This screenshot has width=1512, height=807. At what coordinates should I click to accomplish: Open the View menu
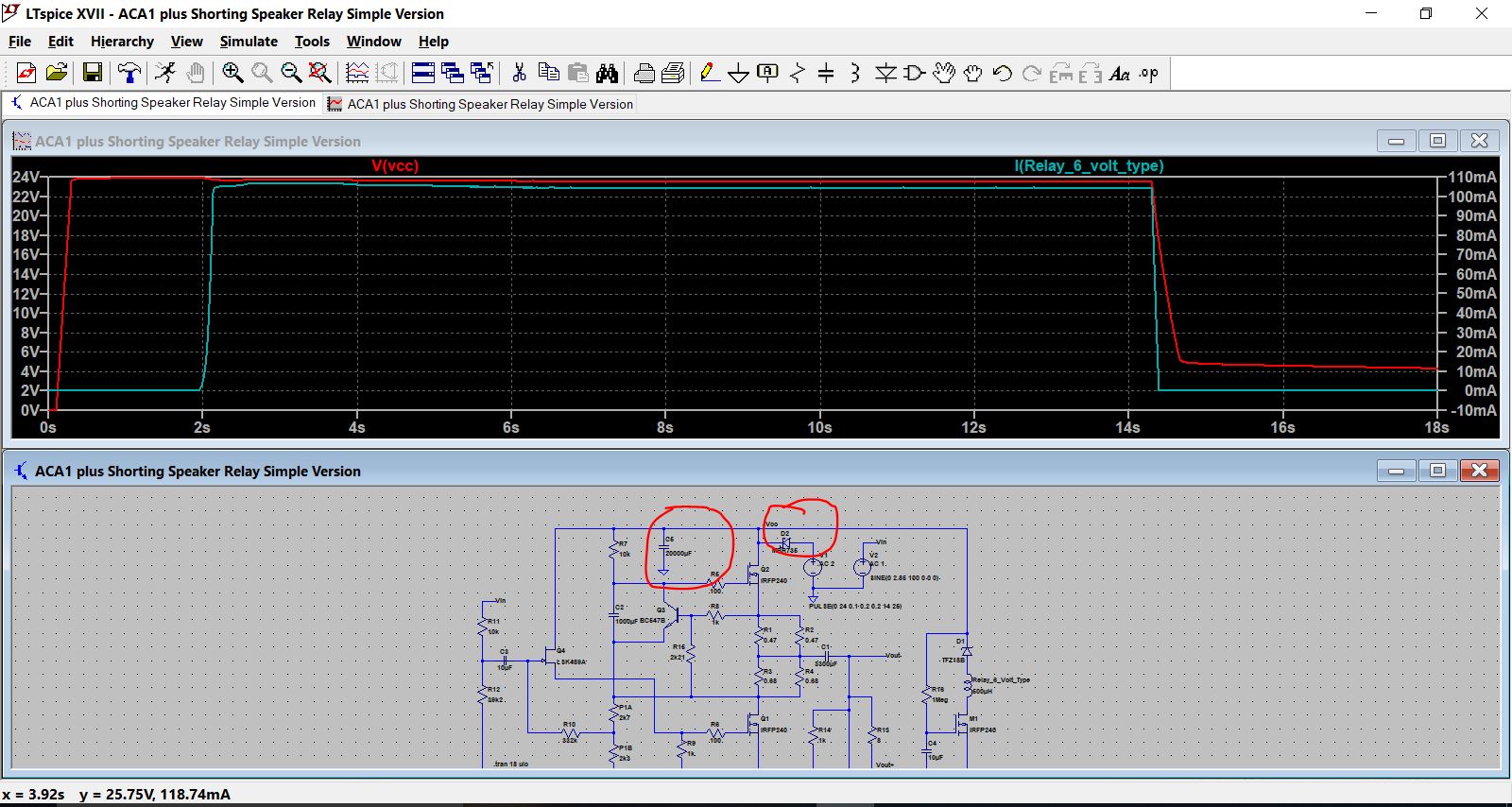[x=186, y=42]
